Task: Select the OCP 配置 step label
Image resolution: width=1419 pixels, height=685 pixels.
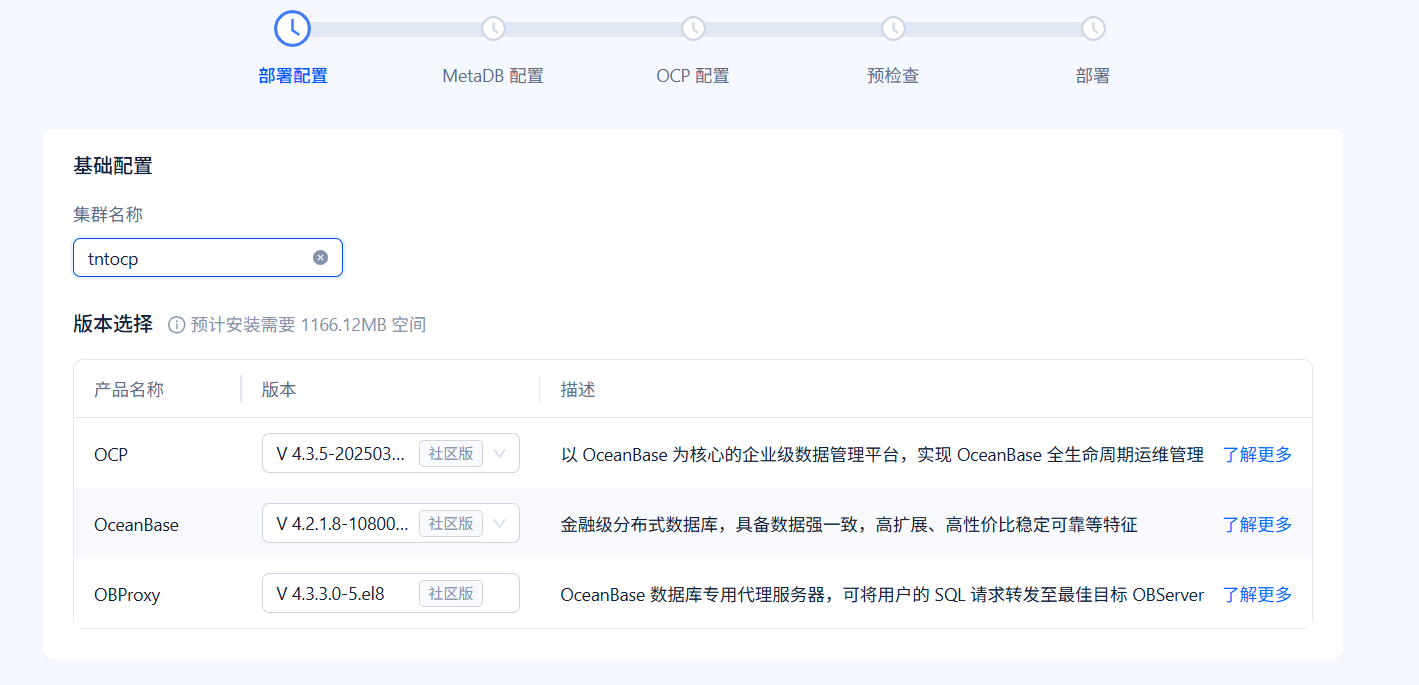Action: point(693,76)
